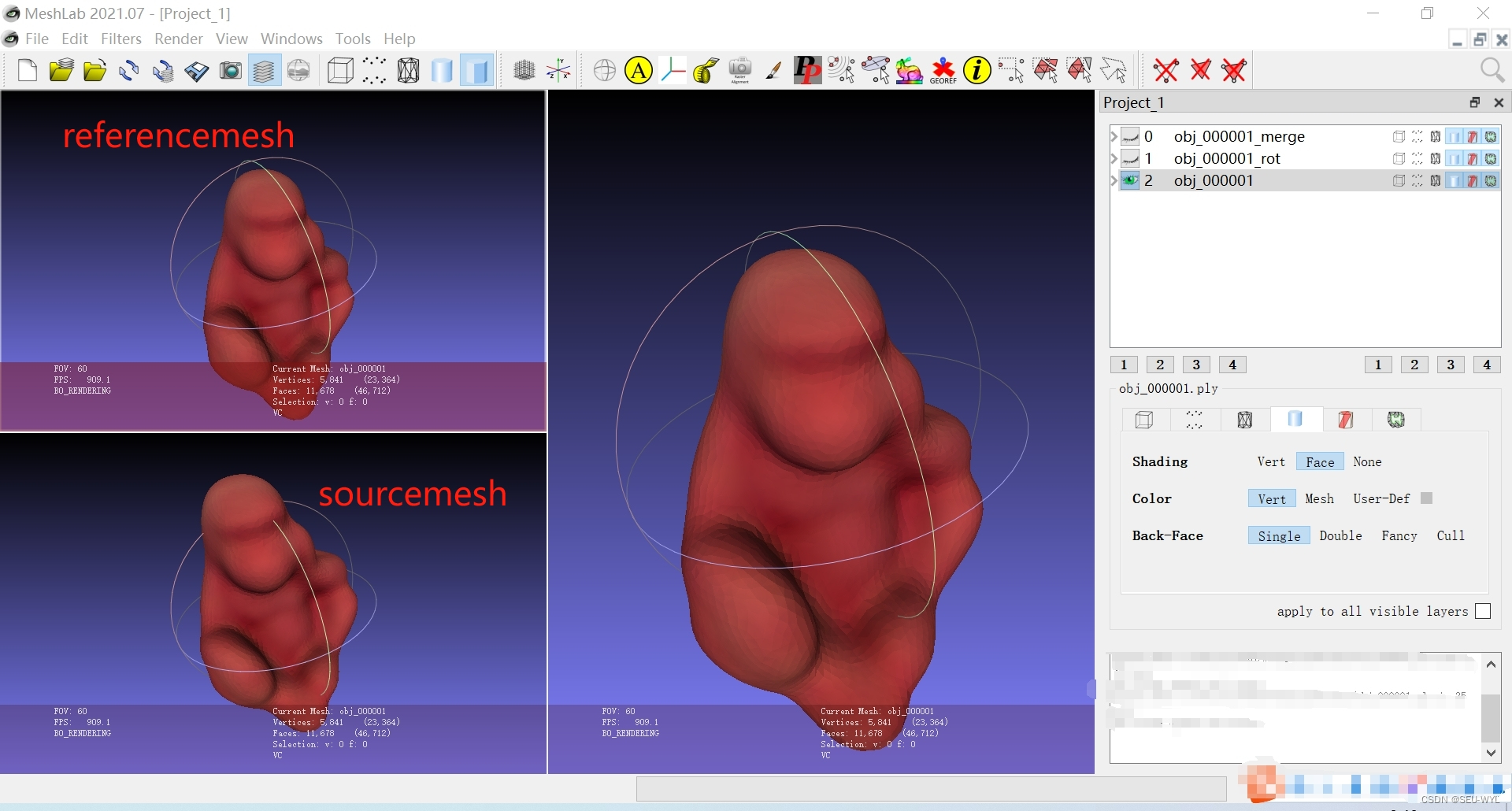
Task: Select the Raster Alignment tool
Action: point(740,70)
